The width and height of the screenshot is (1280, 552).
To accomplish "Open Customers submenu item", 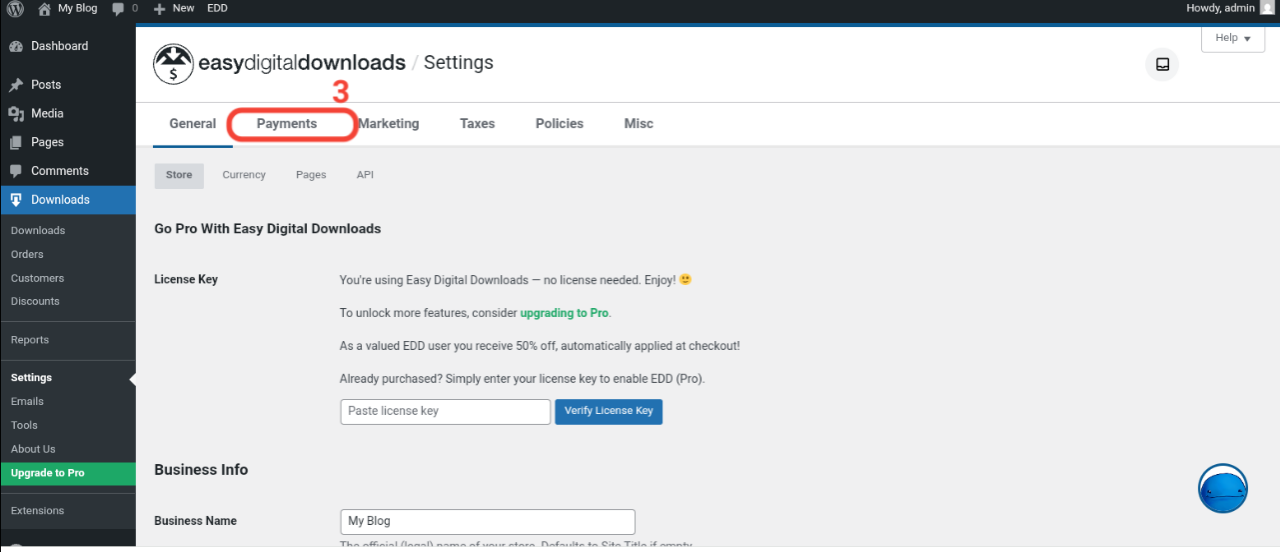I will tap(37, 278).
